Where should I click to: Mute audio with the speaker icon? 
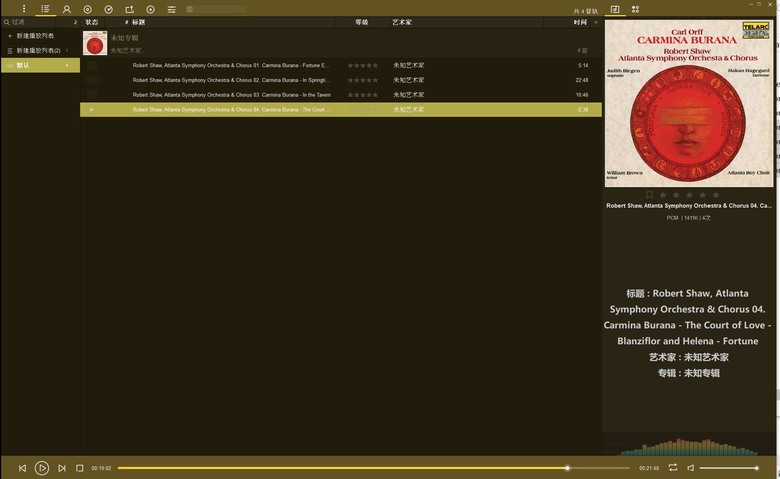click(x=690, y=468)
